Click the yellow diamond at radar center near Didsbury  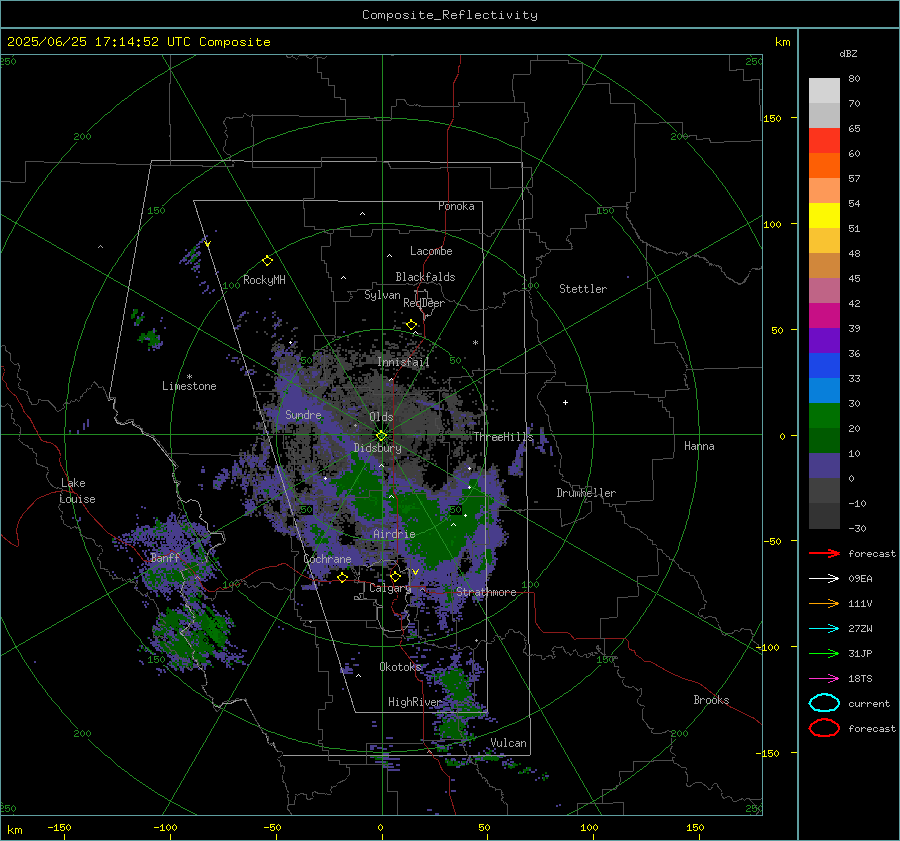(x=381, y=436)
